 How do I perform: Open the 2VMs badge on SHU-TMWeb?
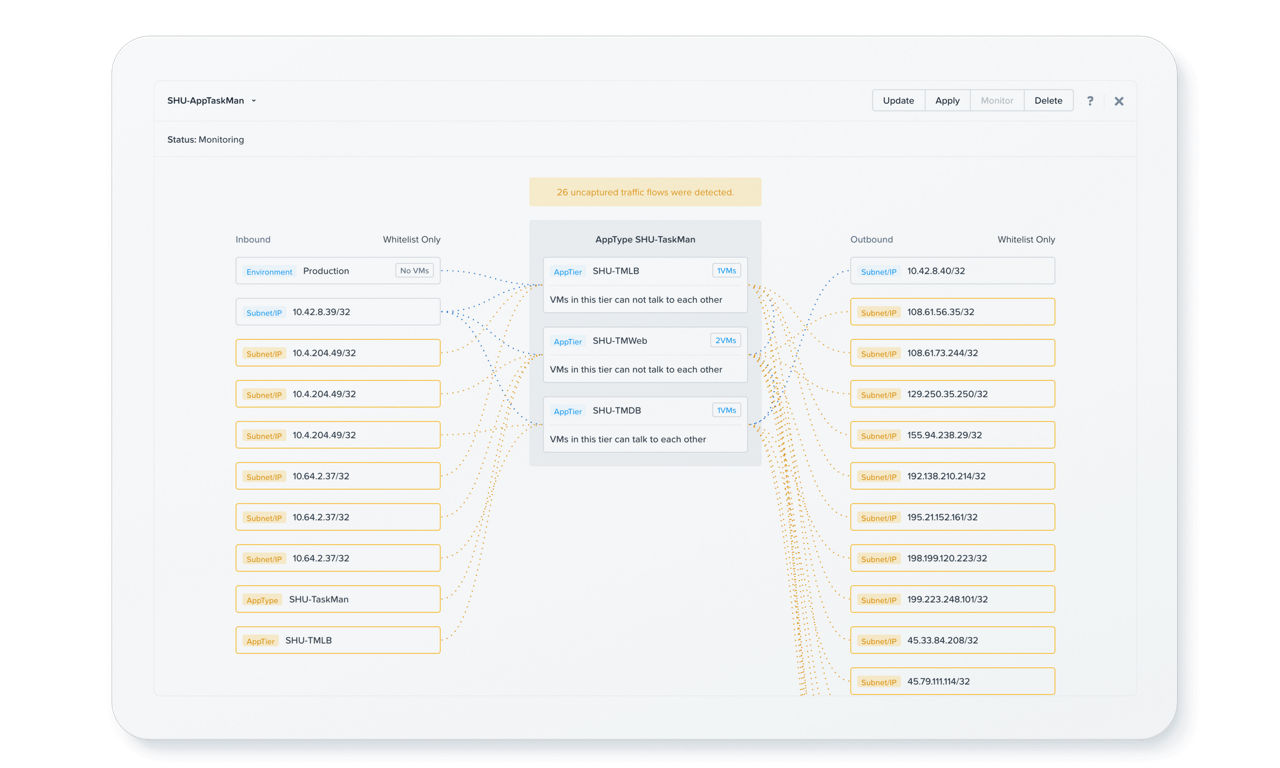click(x=725, y=341)
